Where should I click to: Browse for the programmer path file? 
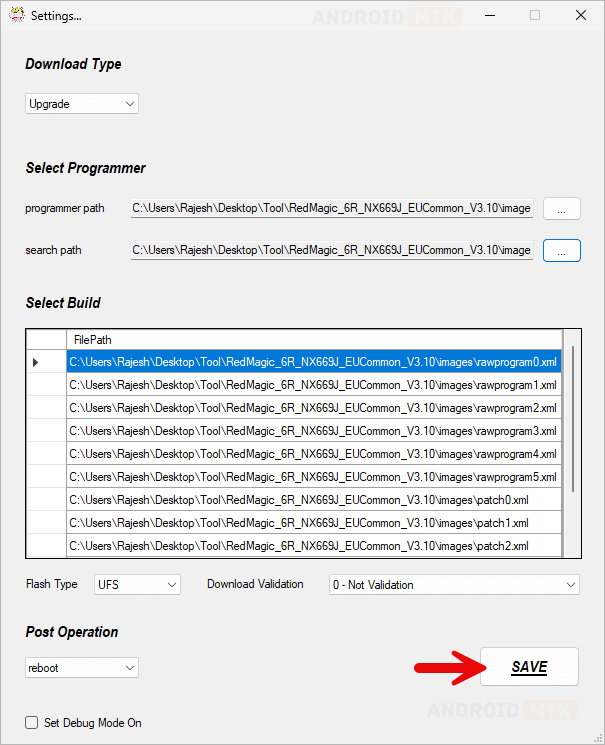point(561,209)
